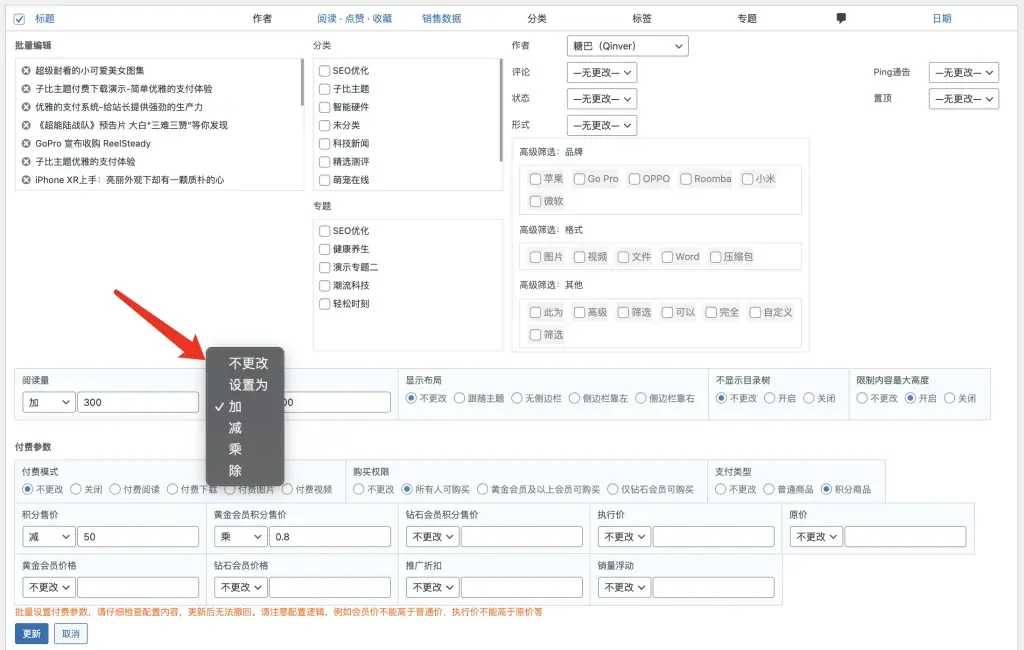Viewport: 1024px width, 650px height.
Task: Check 健康养生 under 专题
Action: 325,249
